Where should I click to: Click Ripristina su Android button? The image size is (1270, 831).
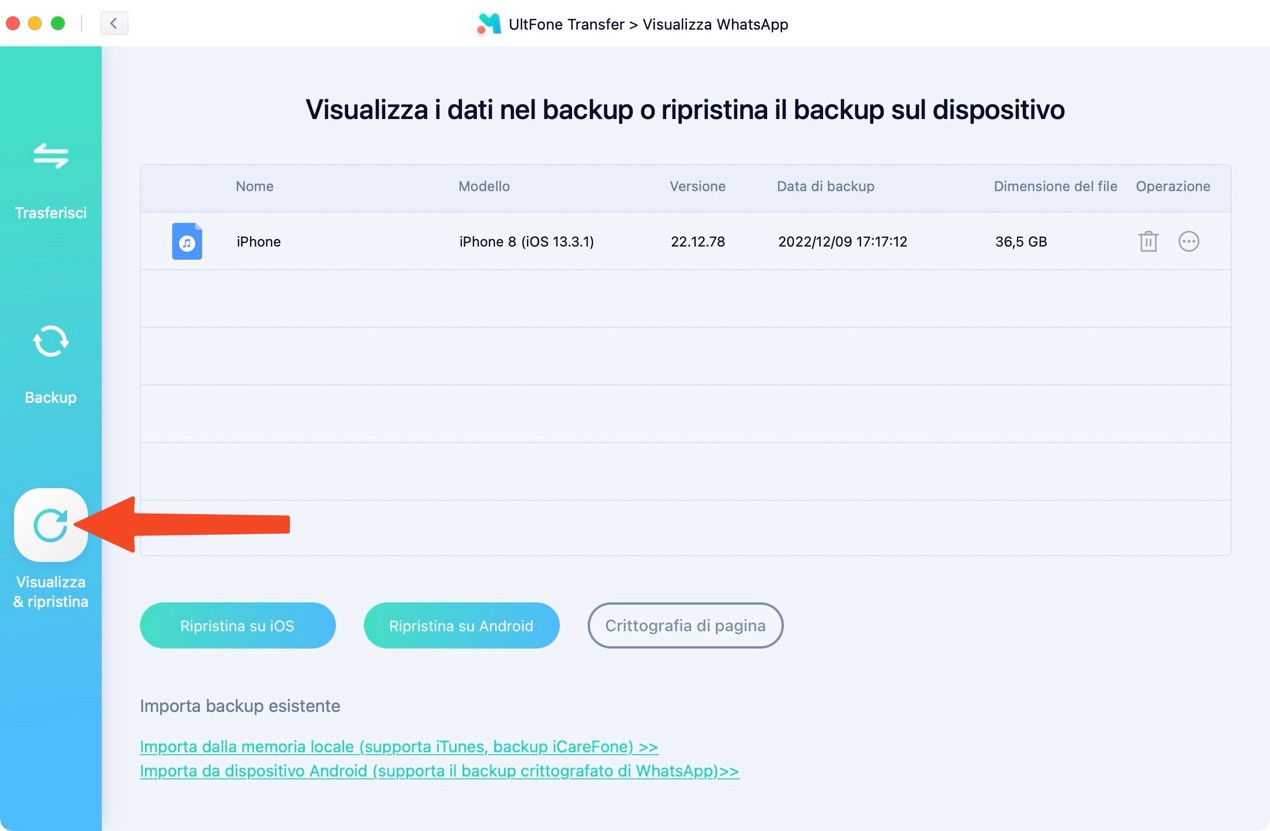[461, 625]
